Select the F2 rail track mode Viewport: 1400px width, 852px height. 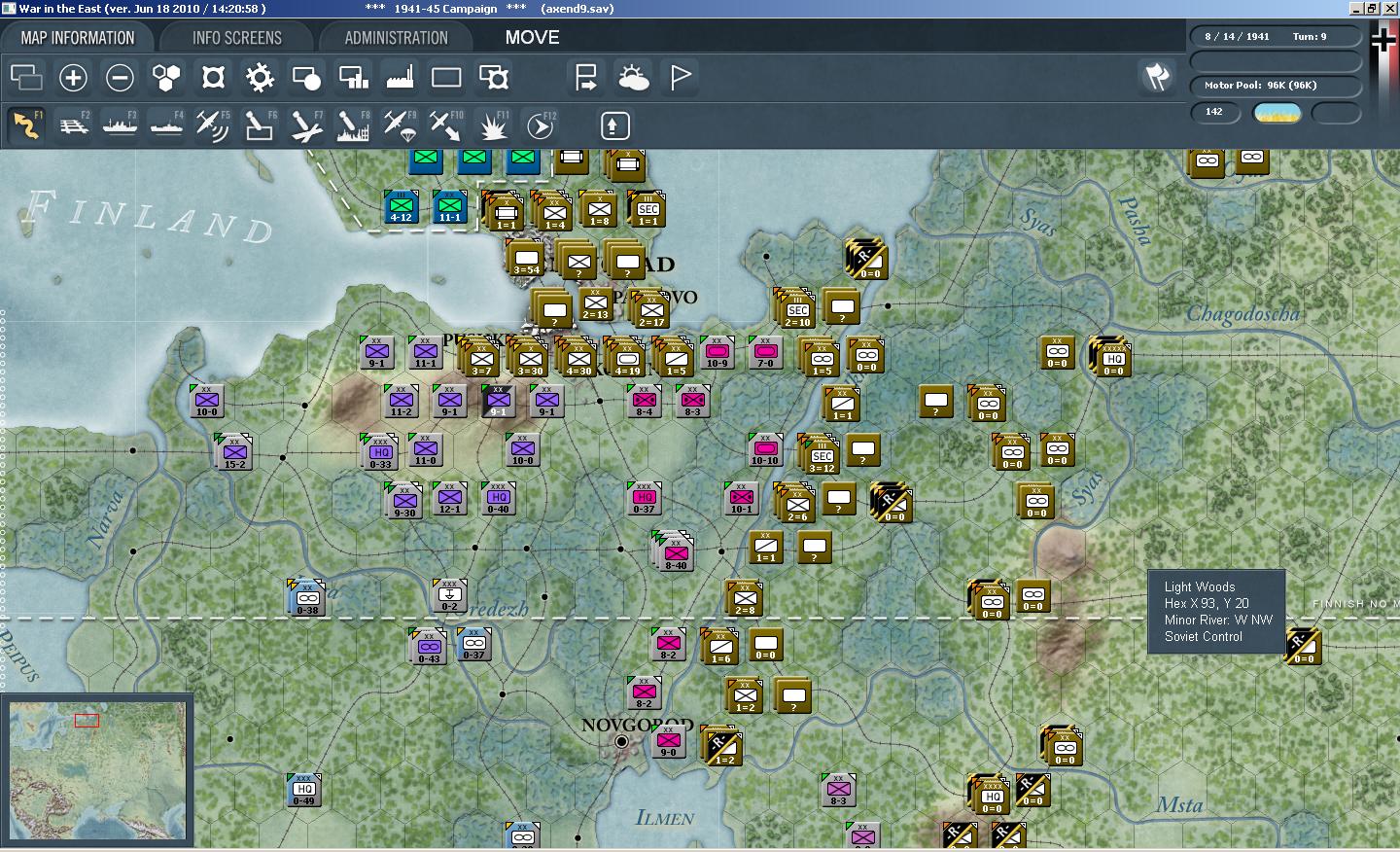[x=73, y=125]
